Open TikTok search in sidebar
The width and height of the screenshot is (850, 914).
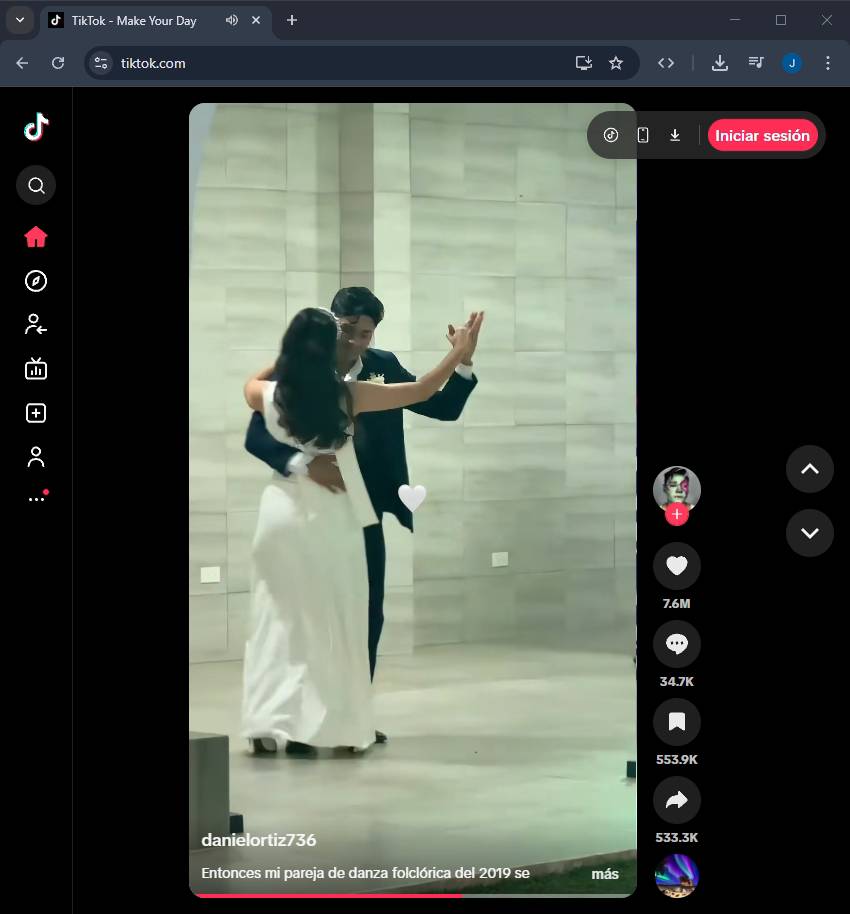(36, 185)
